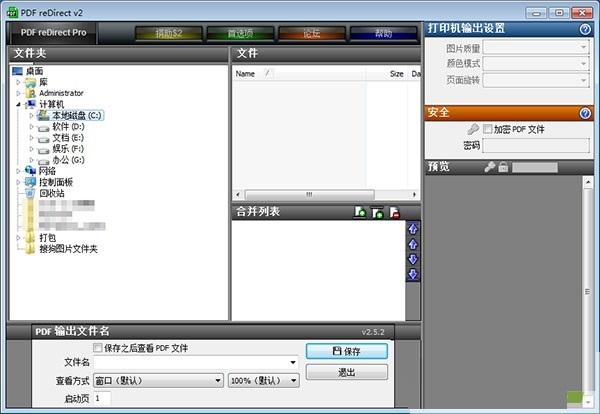Click the key icon in preview header

point(489,167)
